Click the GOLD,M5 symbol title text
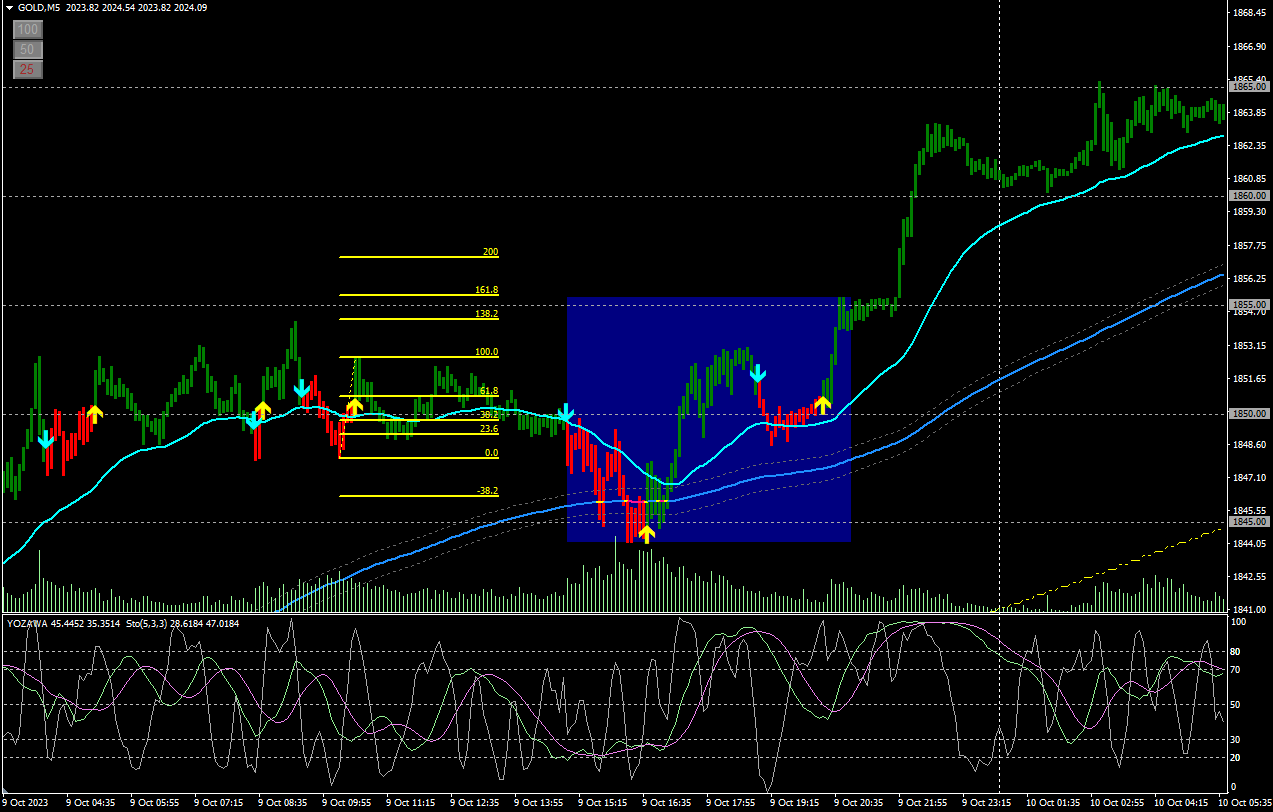This screenshot has height=812, width=1273. pos(39,8)
